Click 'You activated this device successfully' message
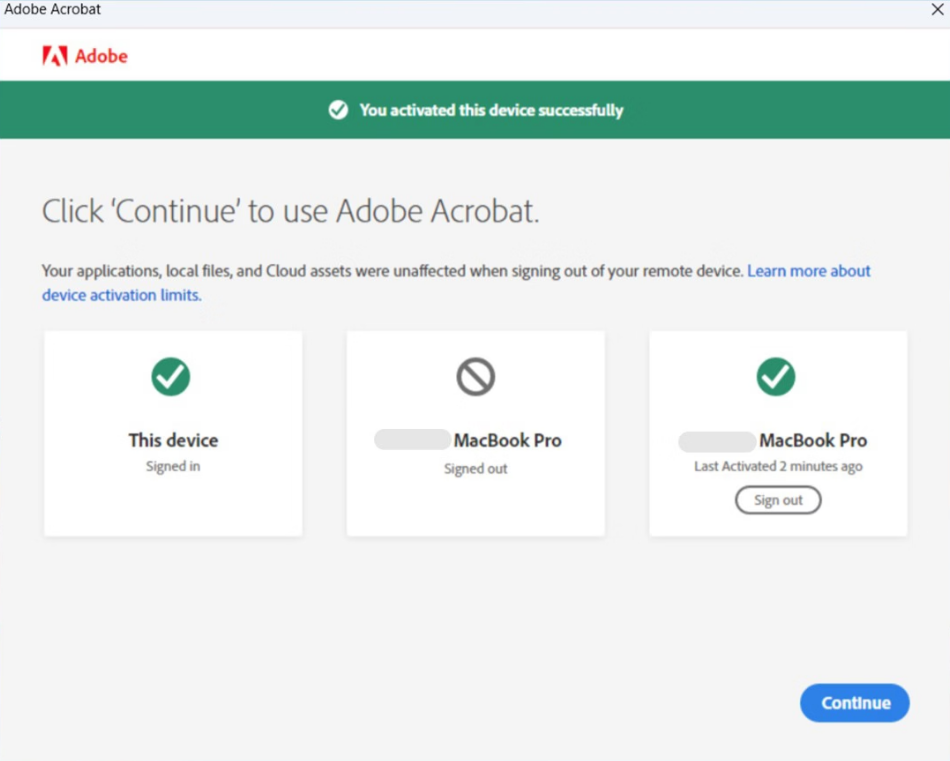The width and height of the screenshot is (950, 761). click(x=491, y=110)
